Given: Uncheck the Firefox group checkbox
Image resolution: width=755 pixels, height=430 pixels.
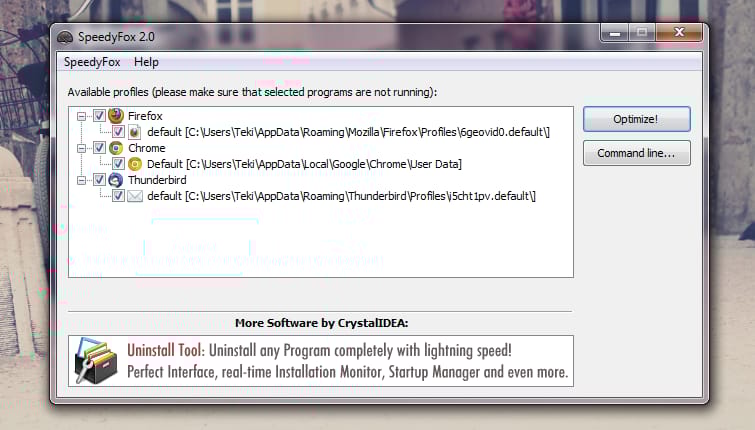Looking at the screenshot, I should coord(99,116).
